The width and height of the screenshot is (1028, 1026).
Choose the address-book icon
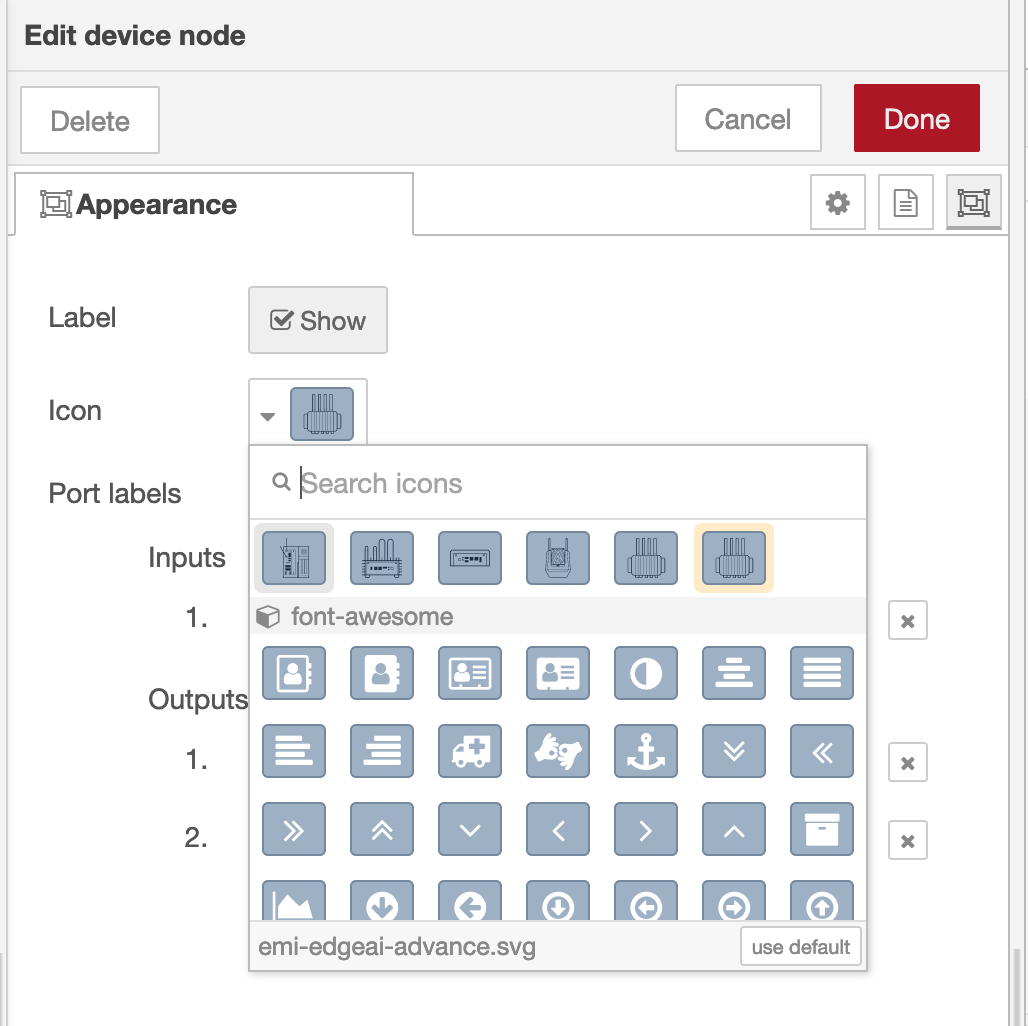point(293,673)
